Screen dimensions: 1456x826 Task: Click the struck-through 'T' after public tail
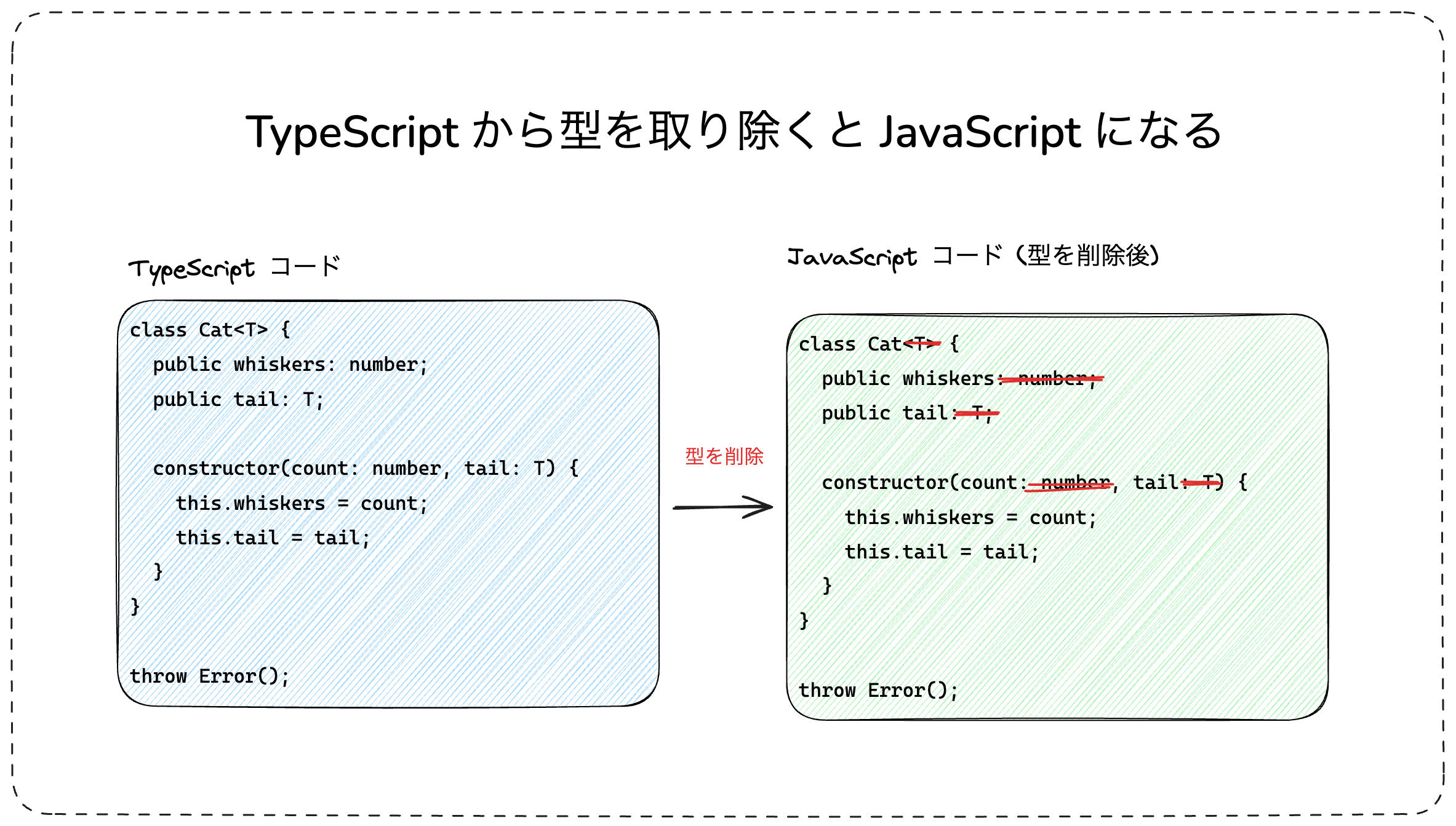point(978,413)
